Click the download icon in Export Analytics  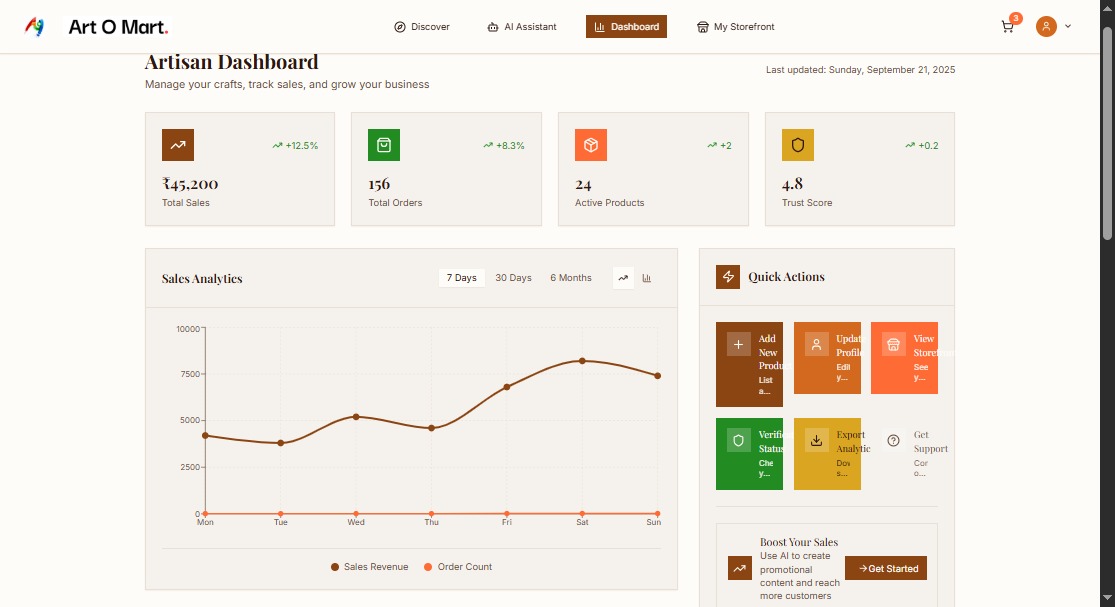click(816, 441)
